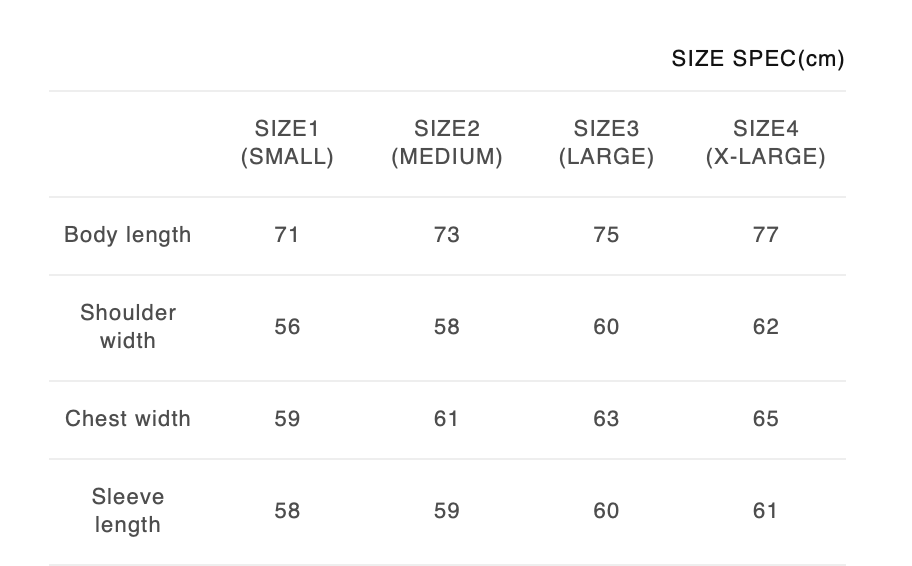Click chest width value 63 for LARGE
Screen dimensions: 912x566
[x=606, y=419]
